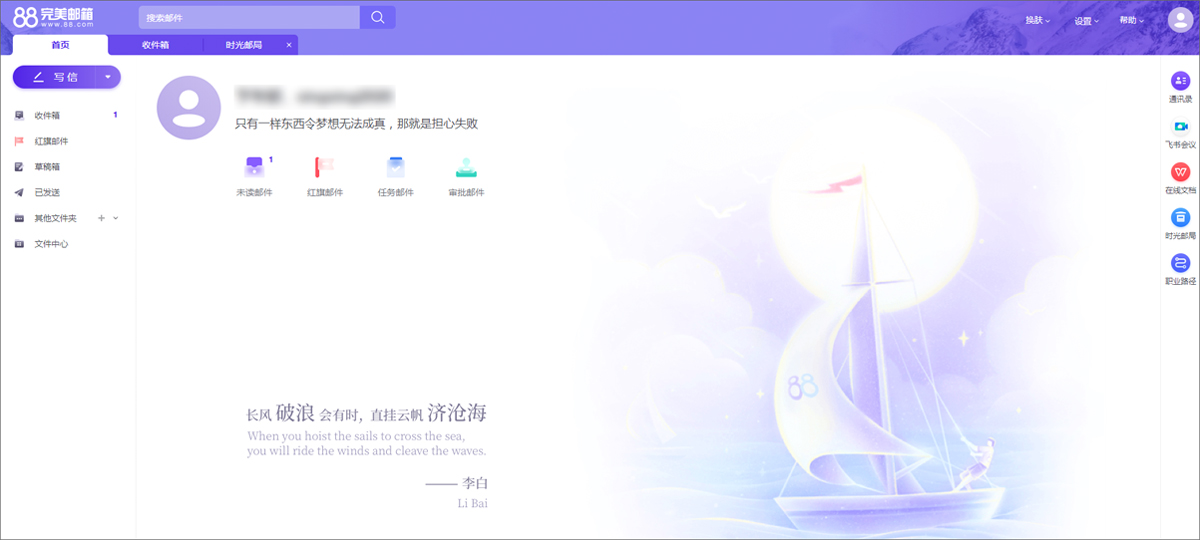Expand the 写信 compose dropdown arrow
The width and height of the screenshot is (1200, 540).
point(107,77)
